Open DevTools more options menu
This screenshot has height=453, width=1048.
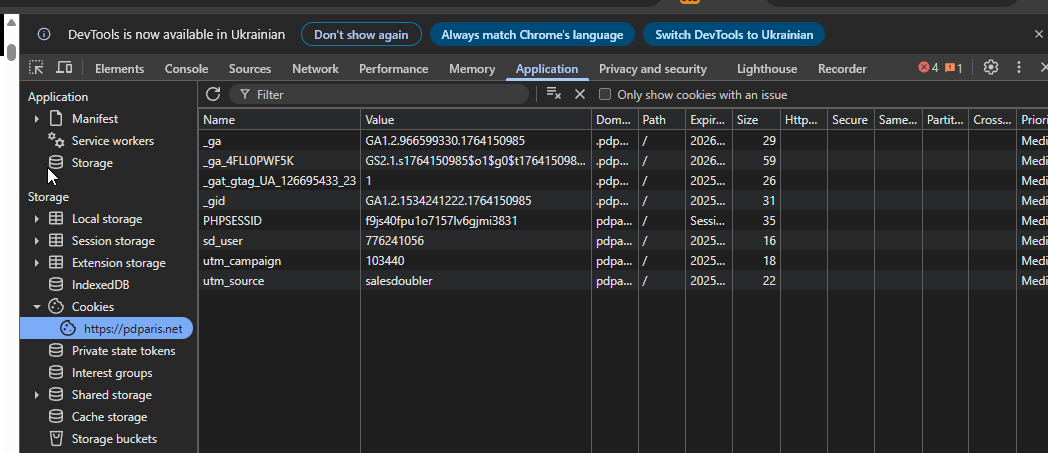(1019, 68)
